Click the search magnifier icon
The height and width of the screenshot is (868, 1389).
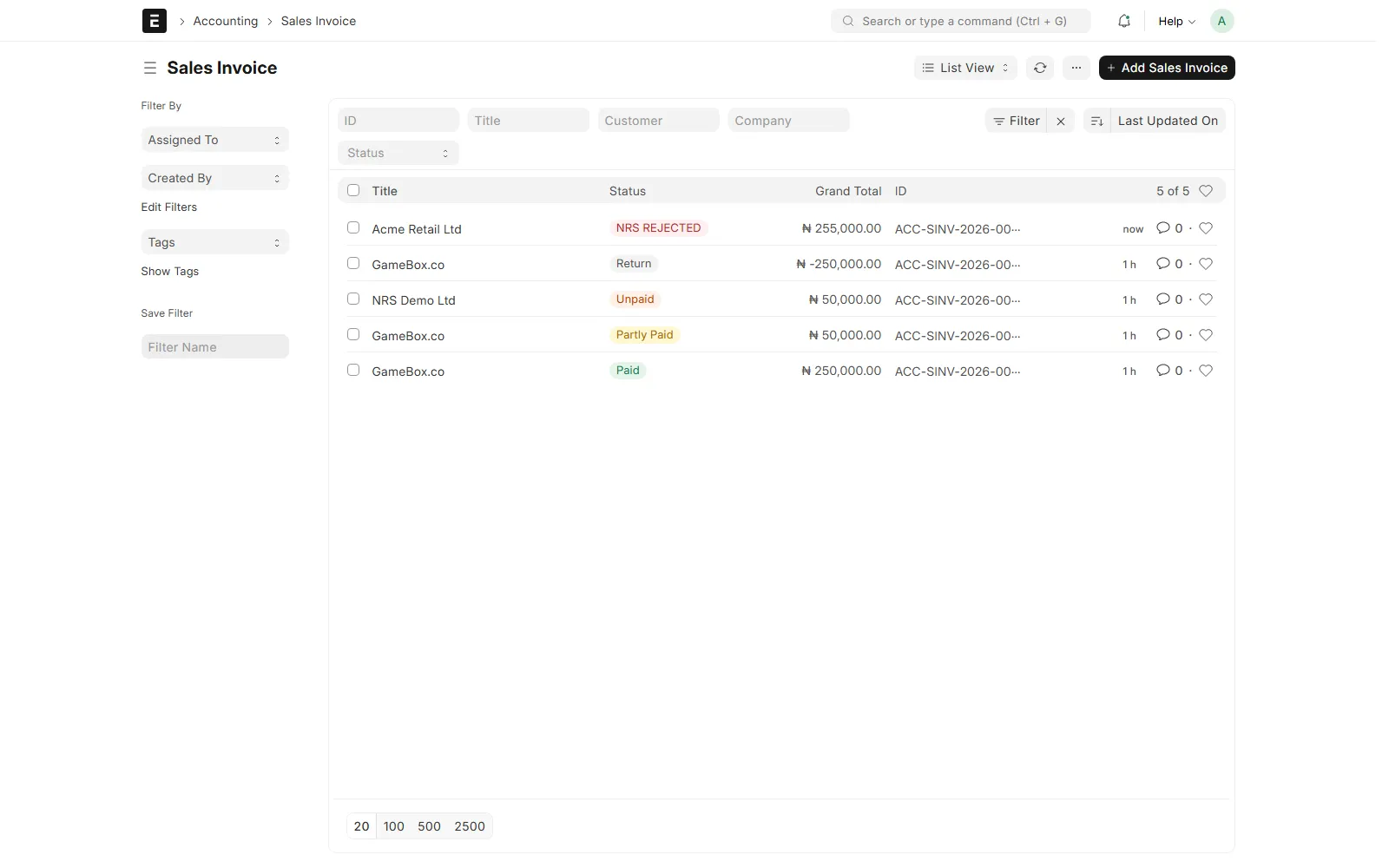[x=848, y=21]
